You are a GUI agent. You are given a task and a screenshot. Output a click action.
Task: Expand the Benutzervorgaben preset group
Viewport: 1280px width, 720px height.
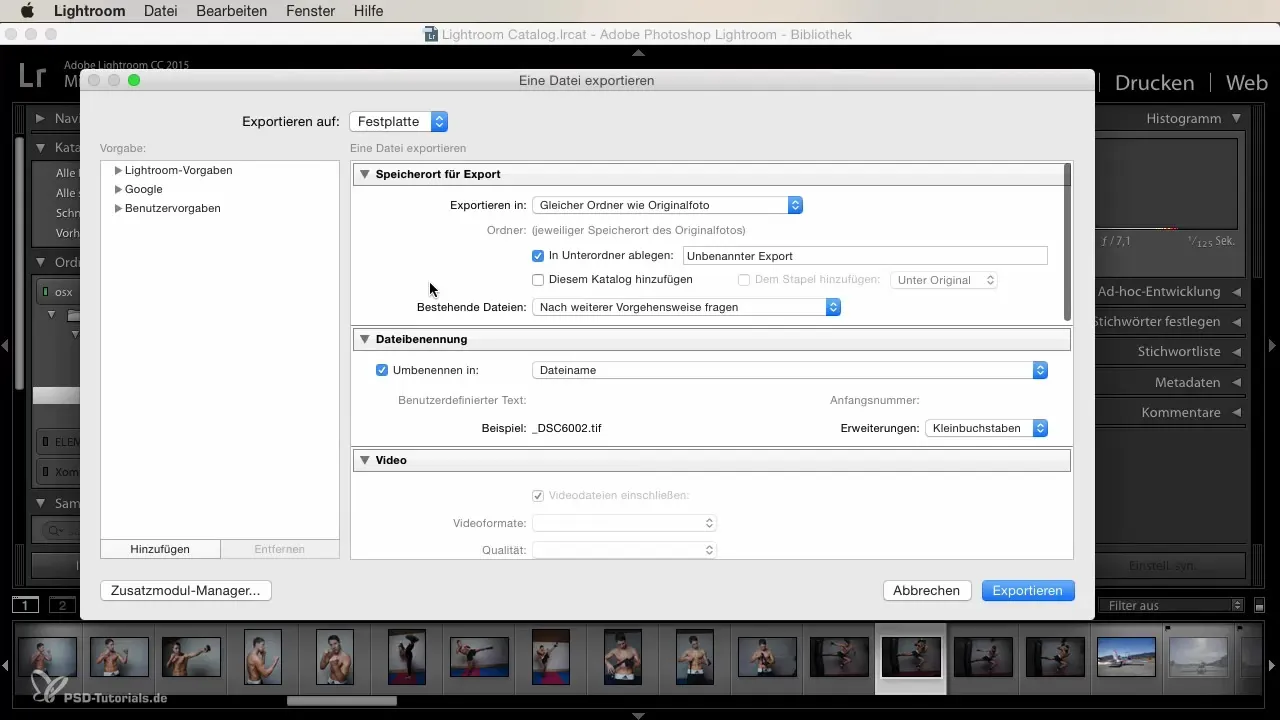[118, 209]
